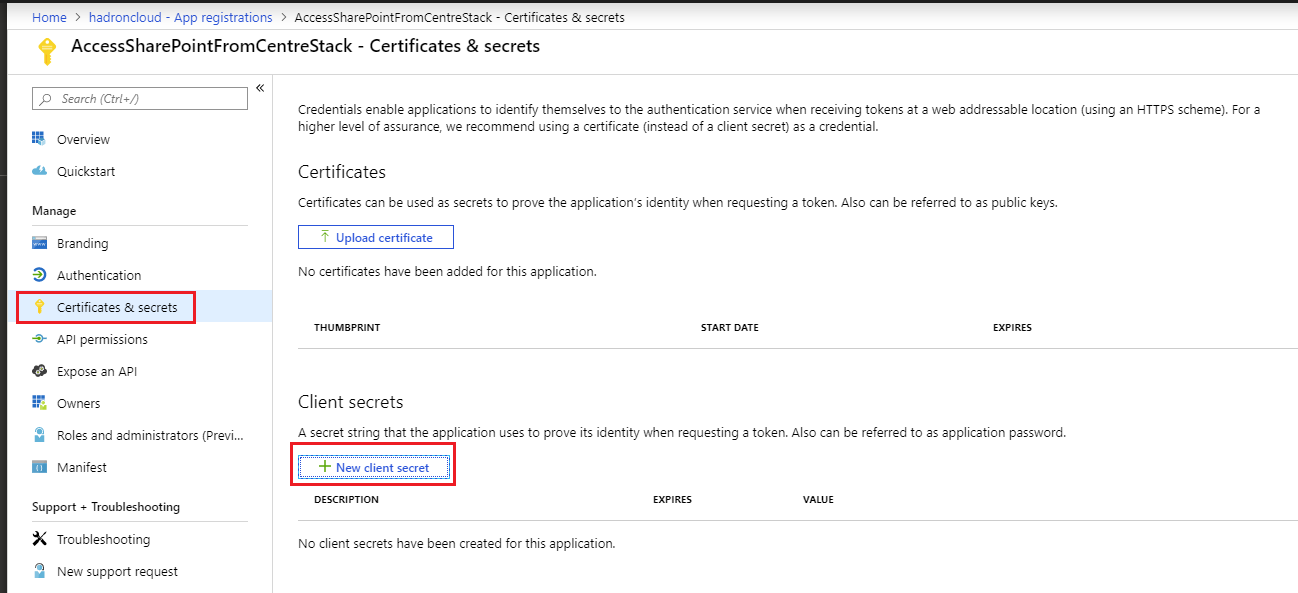Click the Manage section label
Viewport: 1298px width, 593px height.
tap(54, 211)
